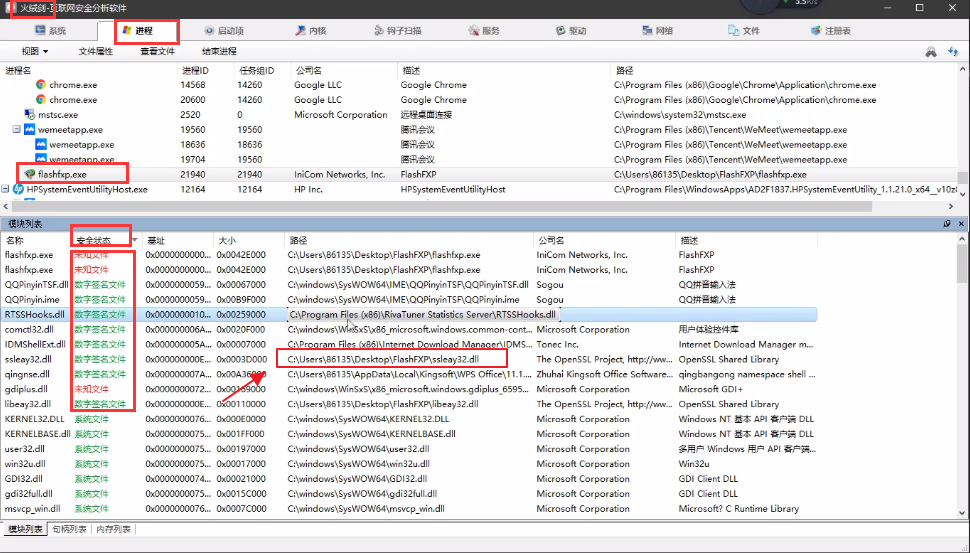Select the ssleay32.dll module row
The height and width of the screenshot is (553, 970).
tap(29, 359)
